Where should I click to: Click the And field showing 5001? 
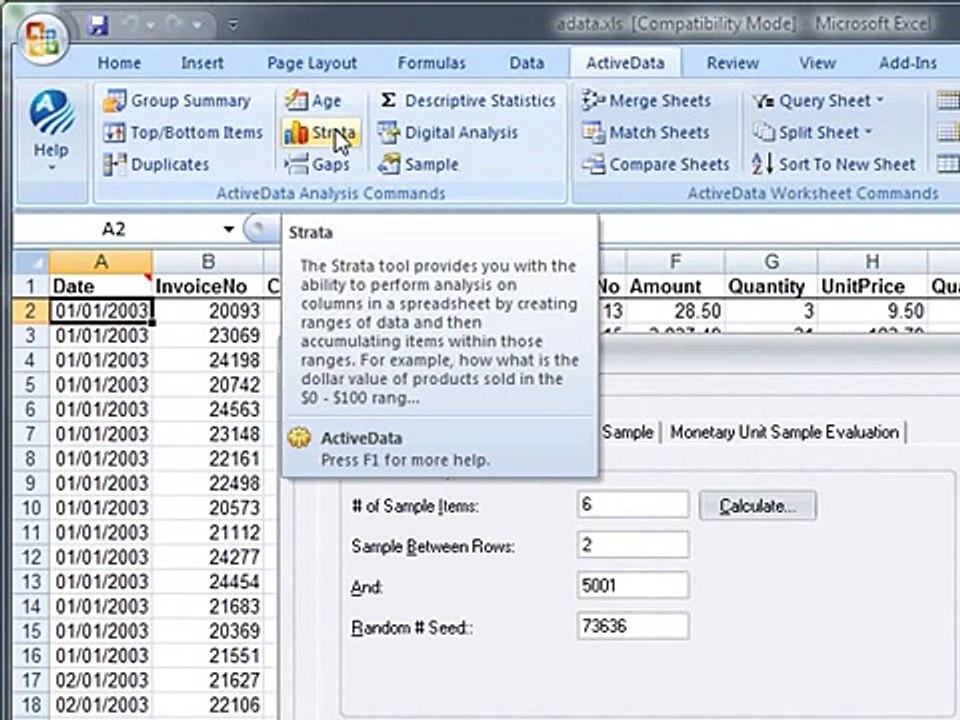coord(633,585)
